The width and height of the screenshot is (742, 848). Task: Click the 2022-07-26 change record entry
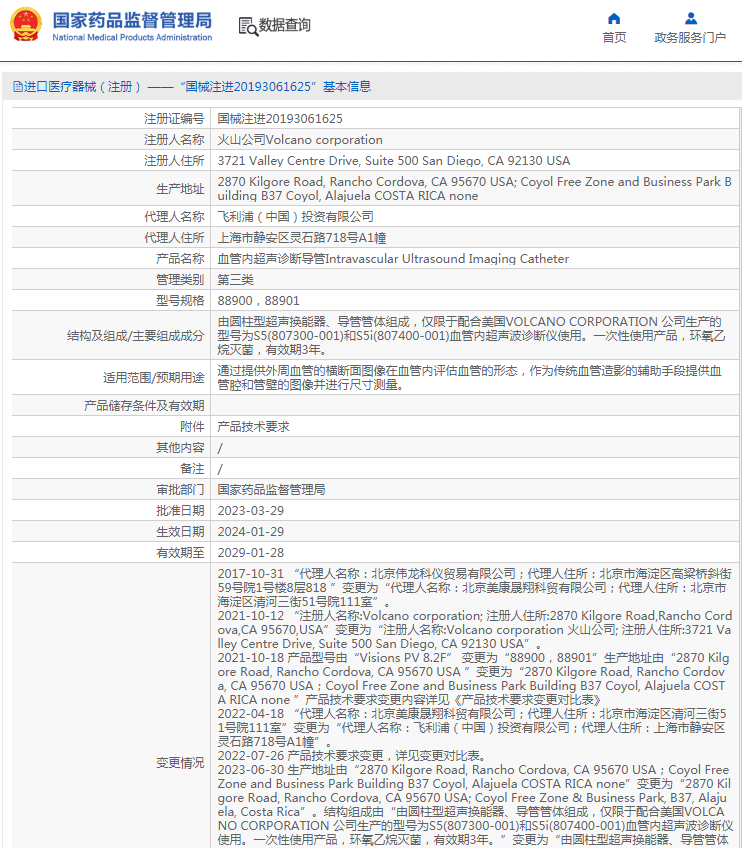[x=352, y=756]
